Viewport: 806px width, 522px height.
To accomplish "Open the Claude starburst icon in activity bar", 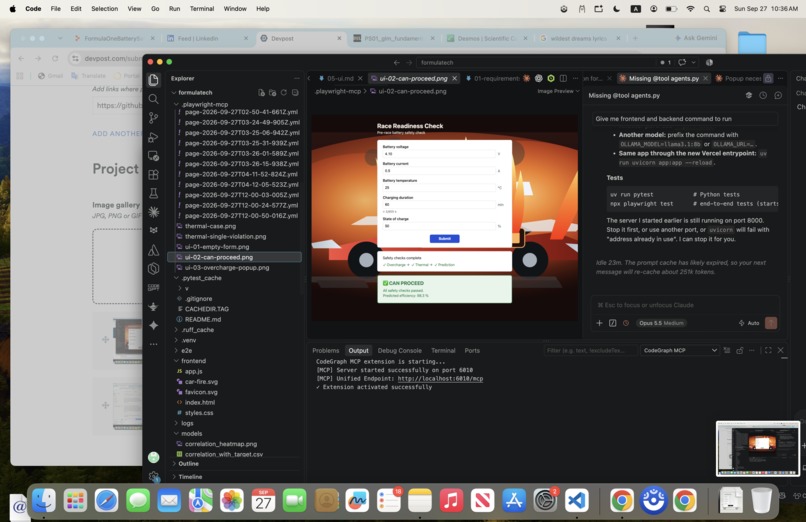I will click(x=153, y=212).
